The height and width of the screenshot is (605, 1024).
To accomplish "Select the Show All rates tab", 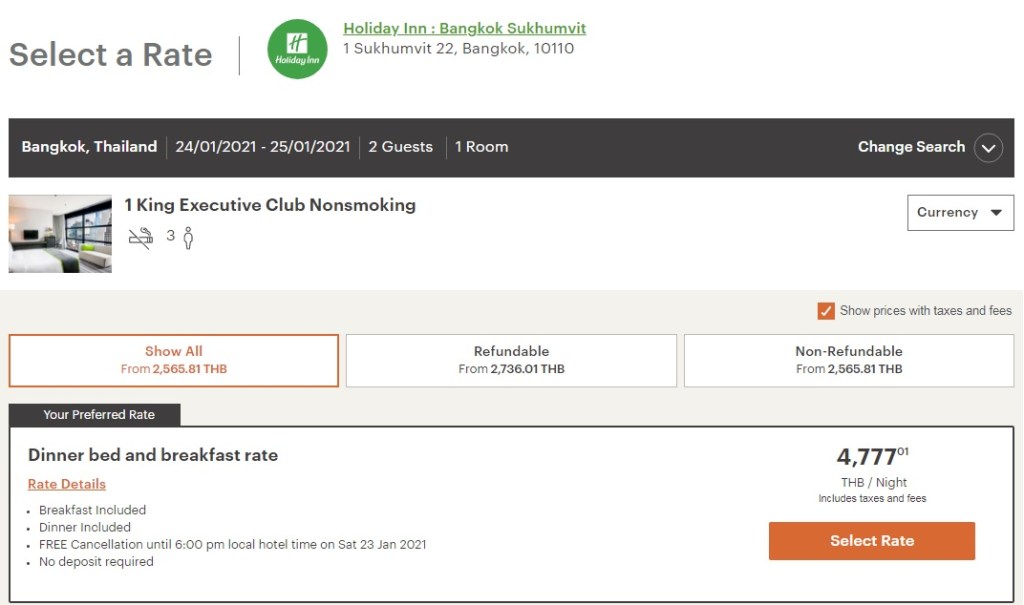I will pos(174,360).
